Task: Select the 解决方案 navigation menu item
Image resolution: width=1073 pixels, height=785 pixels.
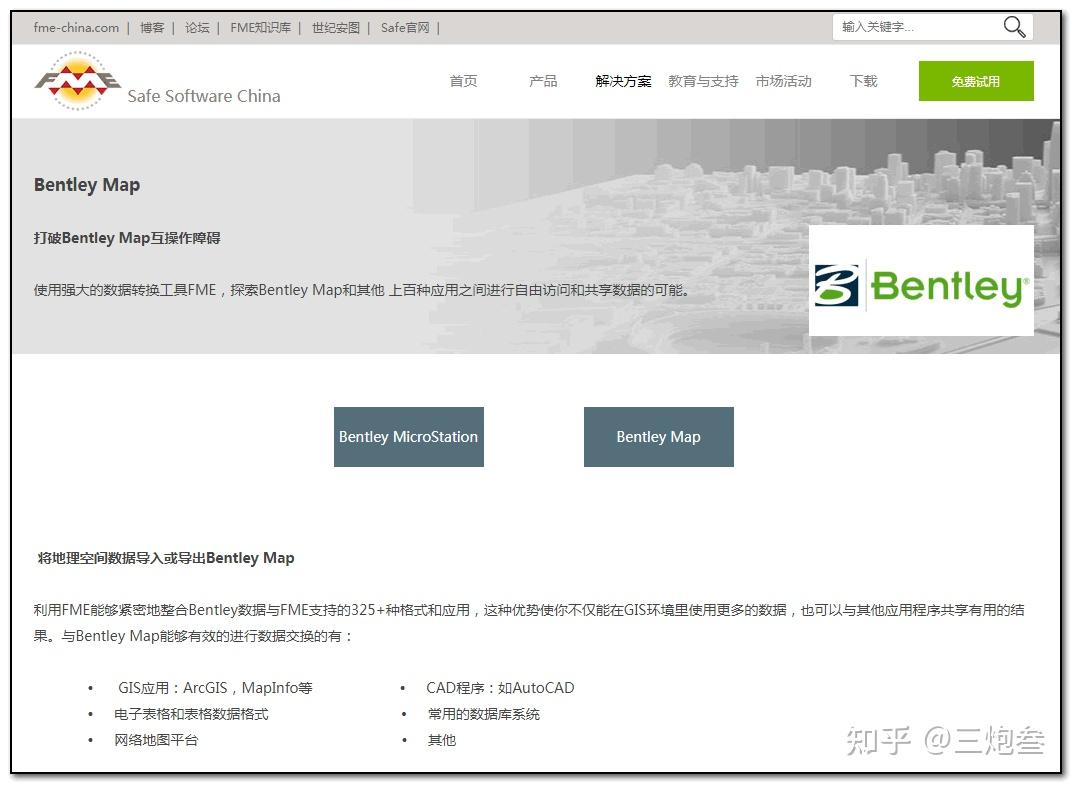Action: [623, 81]
